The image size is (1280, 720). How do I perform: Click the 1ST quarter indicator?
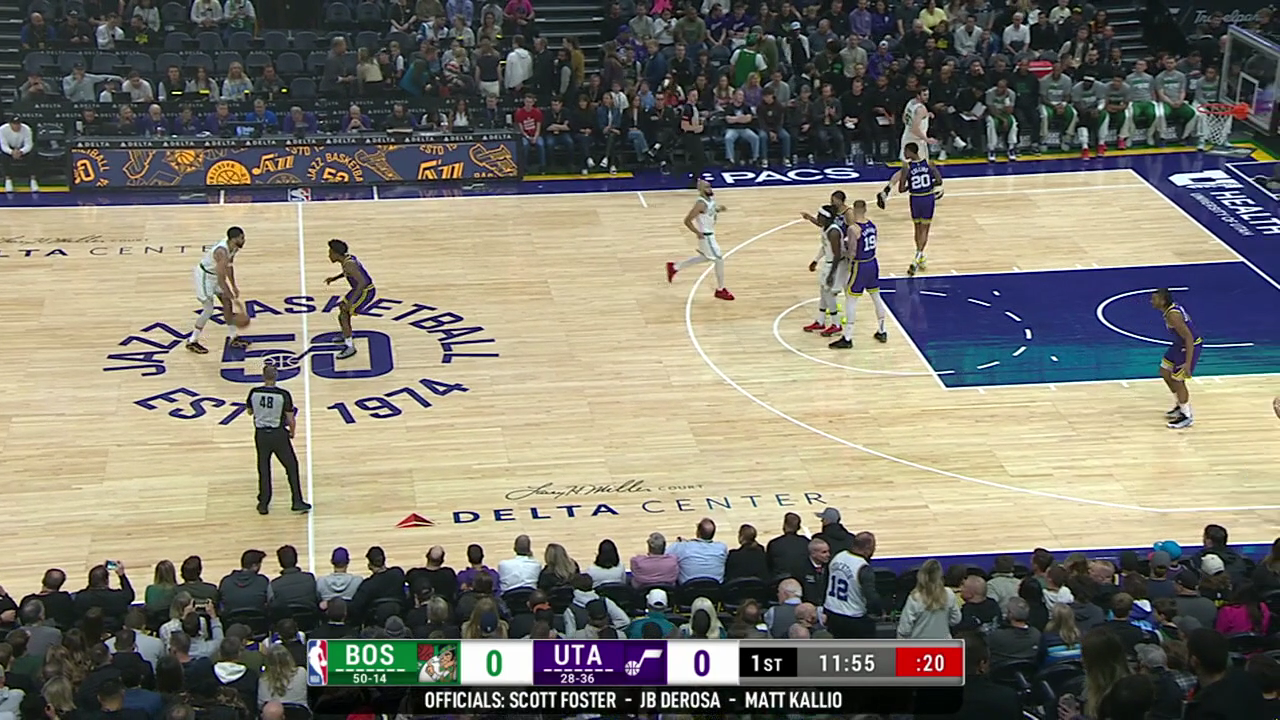point(767,662)
